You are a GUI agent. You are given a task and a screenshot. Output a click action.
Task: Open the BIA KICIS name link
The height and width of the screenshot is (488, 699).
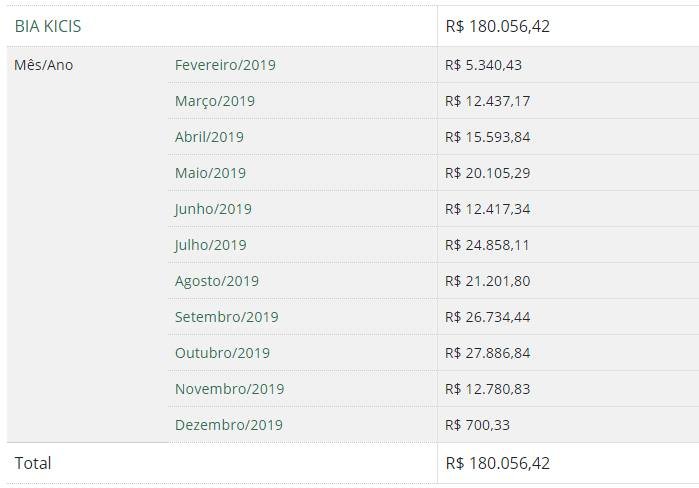pos(48,26)
